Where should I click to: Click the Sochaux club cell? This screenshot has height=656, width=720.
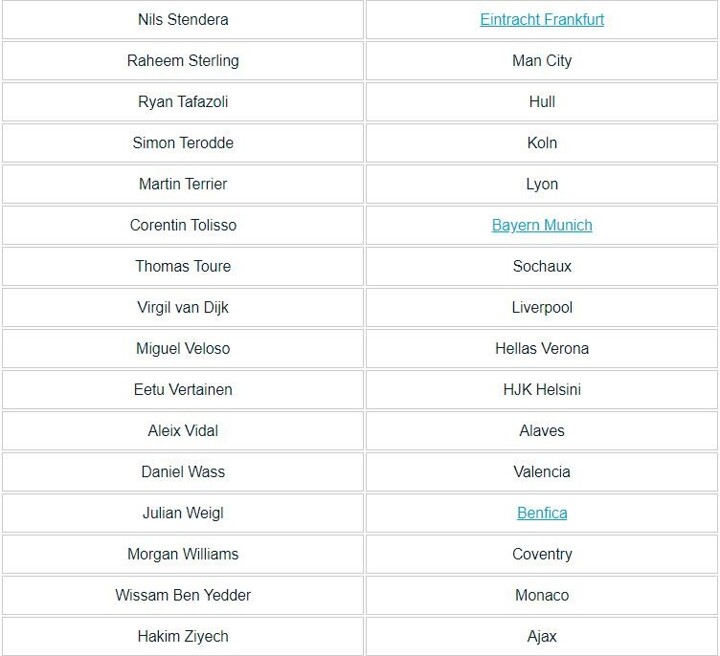[x=541, y=266]
